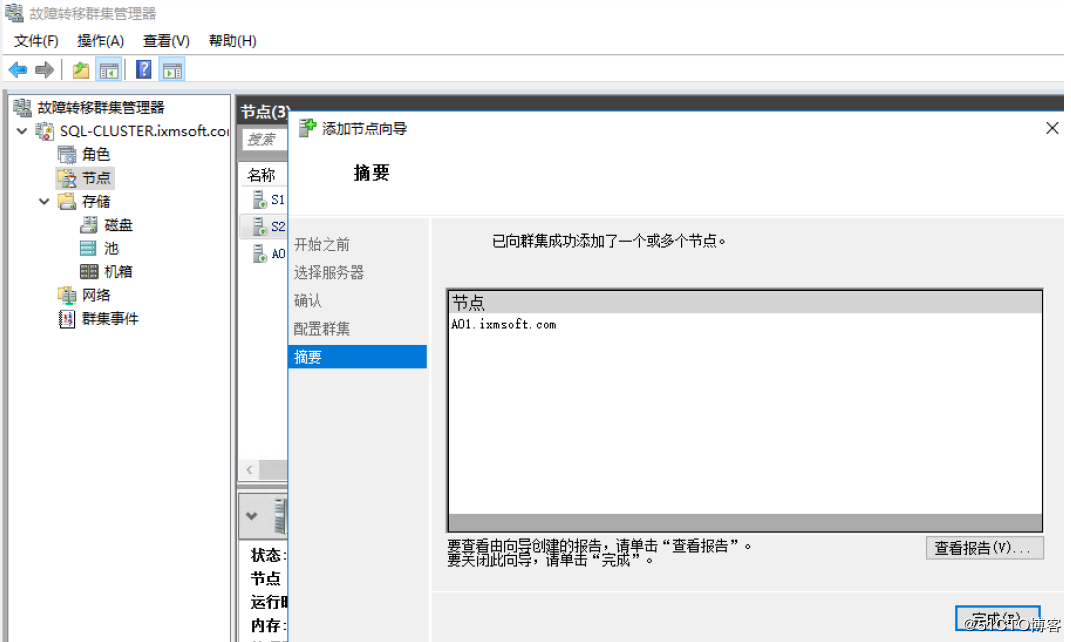Click the 存储 storage folder icon
The width and height of the screenshot is (1071, 642).
[67, 201]
